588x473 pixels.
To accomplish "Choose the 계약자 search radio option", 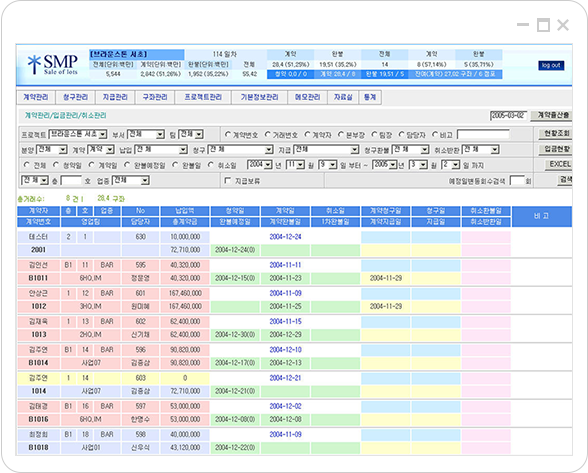I will pos(308,134).
